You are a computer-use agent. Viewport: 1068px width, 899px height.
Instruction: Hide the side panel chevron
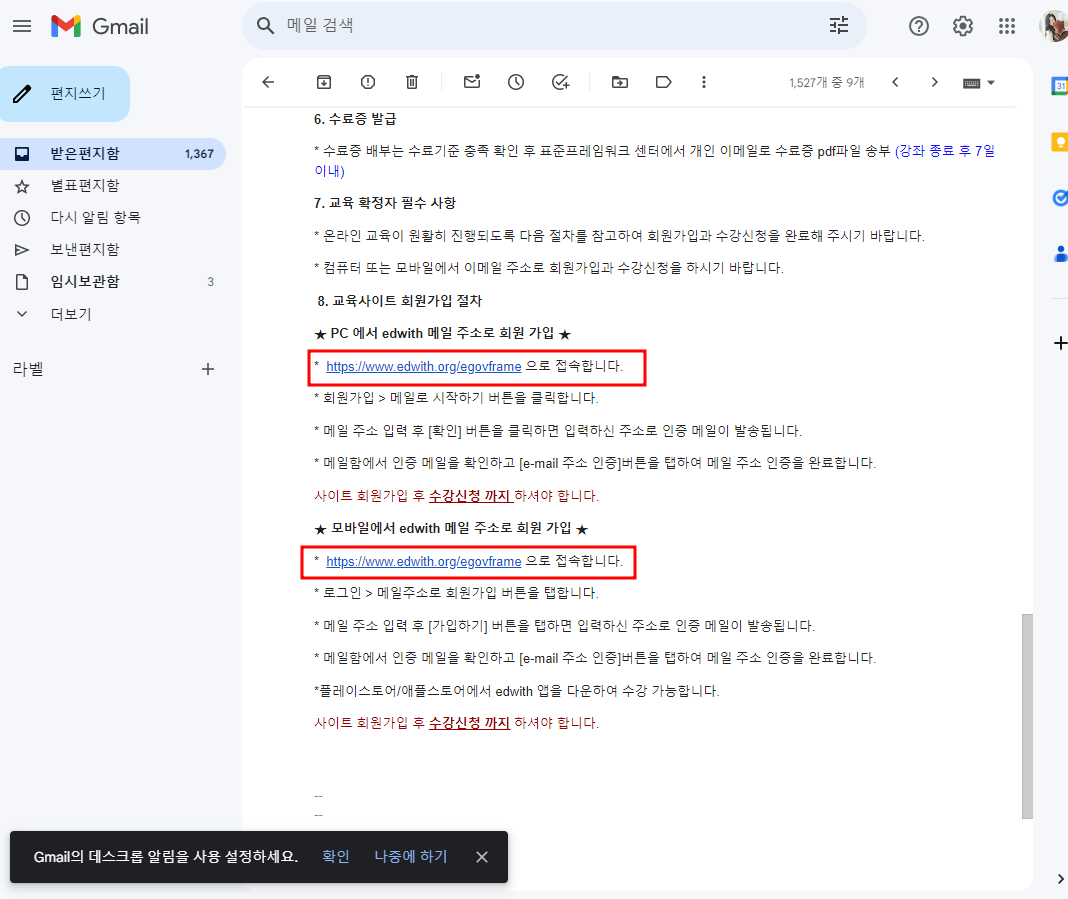[1060, 879]
